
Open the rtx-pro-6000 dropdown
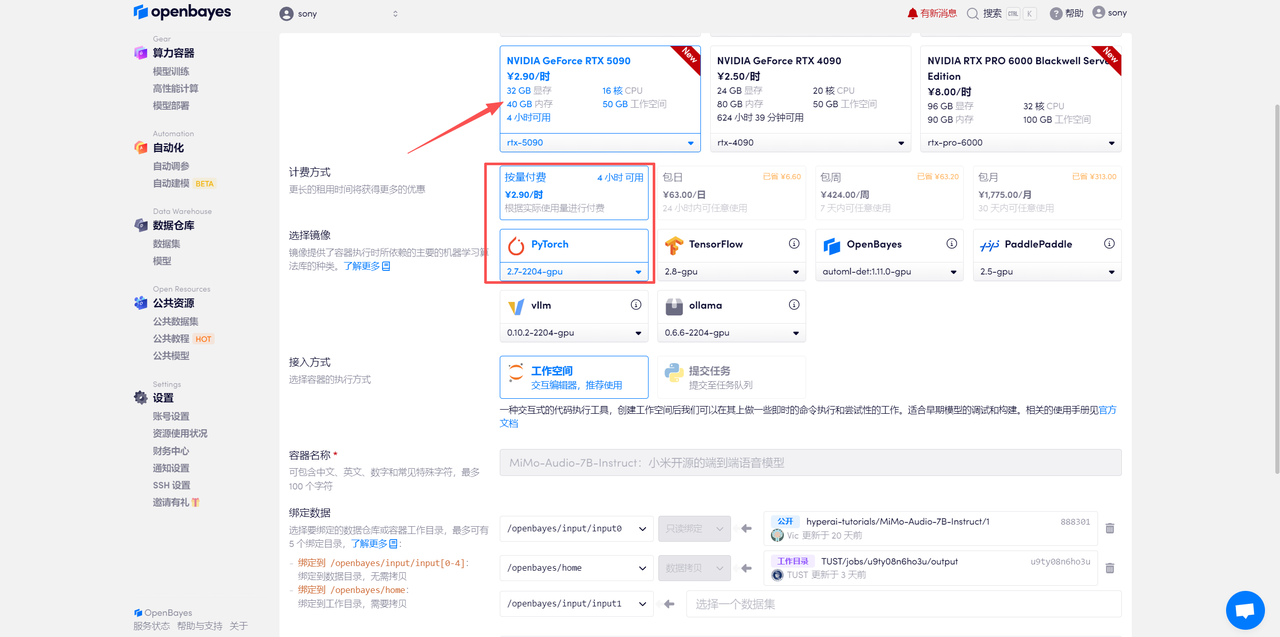pyautogui.click(x=1021, y=143)
